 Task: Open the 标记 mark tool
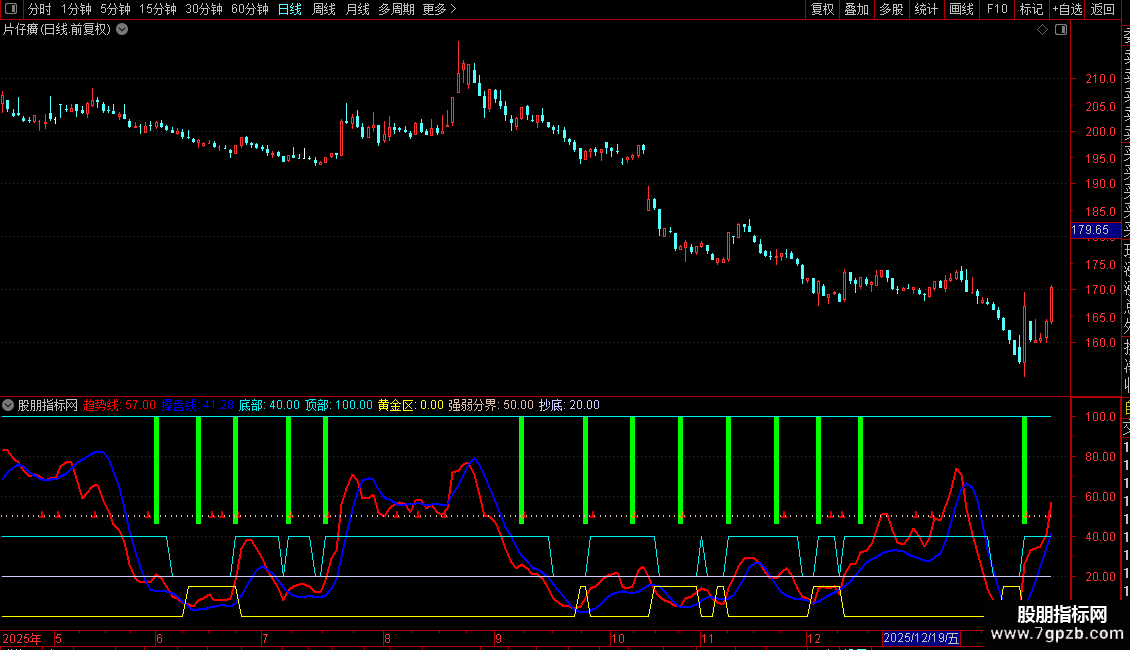[1030, 10]
